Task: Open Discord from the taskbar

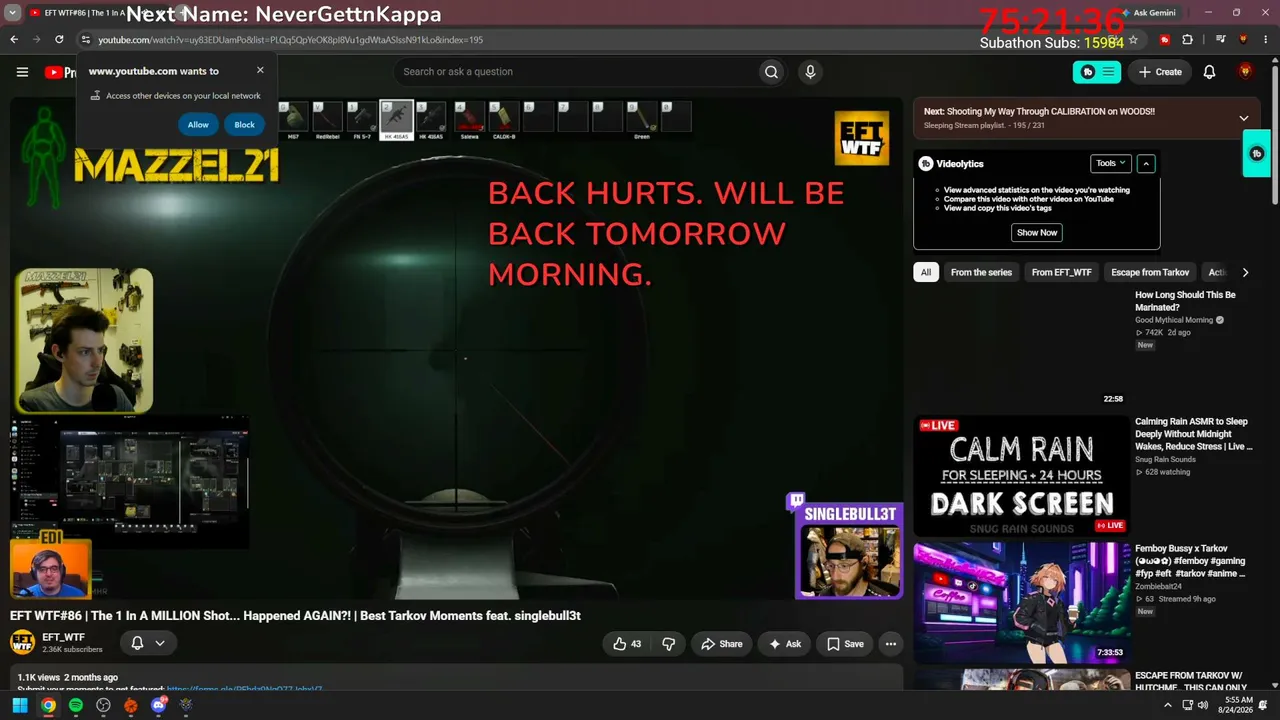Action: pyautogui.click(x=158, y=706)
